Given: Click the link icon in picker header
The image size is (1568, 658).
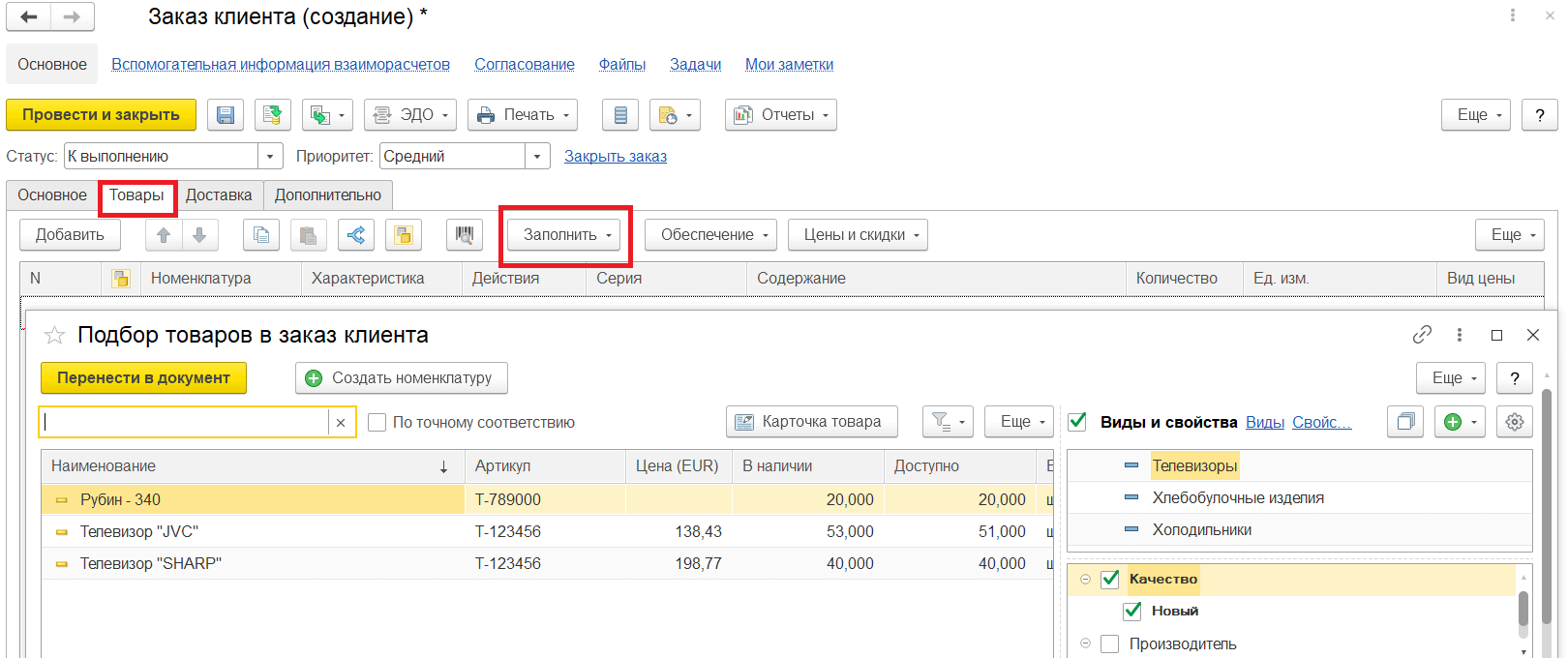Looking at the screenshot, I should click(x=1422, y=335).
